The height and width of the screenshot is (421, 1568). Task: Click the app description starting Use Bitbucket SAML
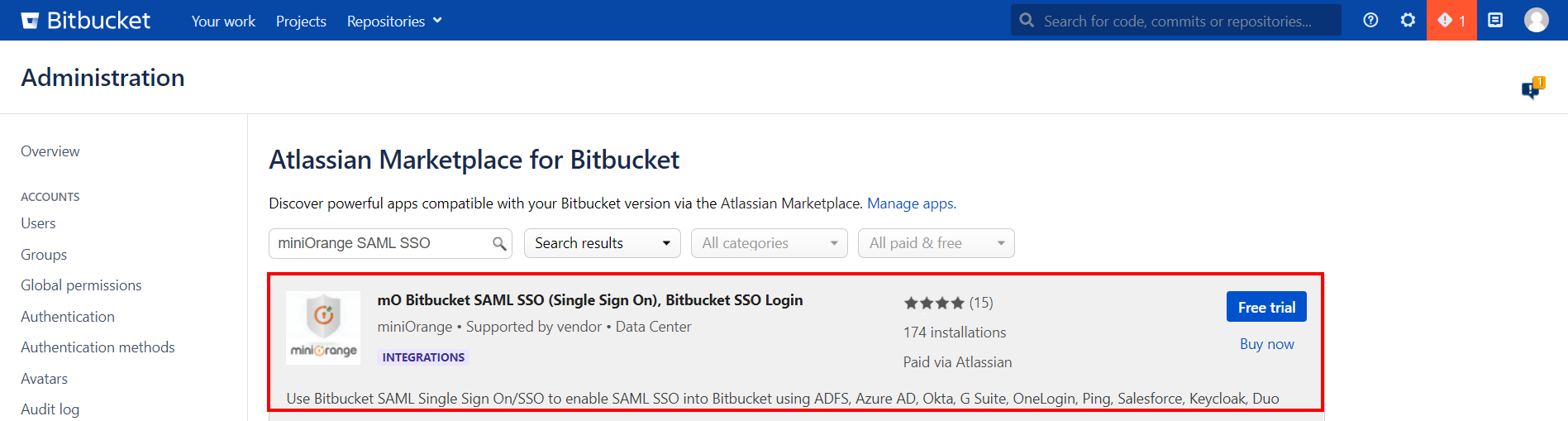pyautogui.click(x=783, y=399)
